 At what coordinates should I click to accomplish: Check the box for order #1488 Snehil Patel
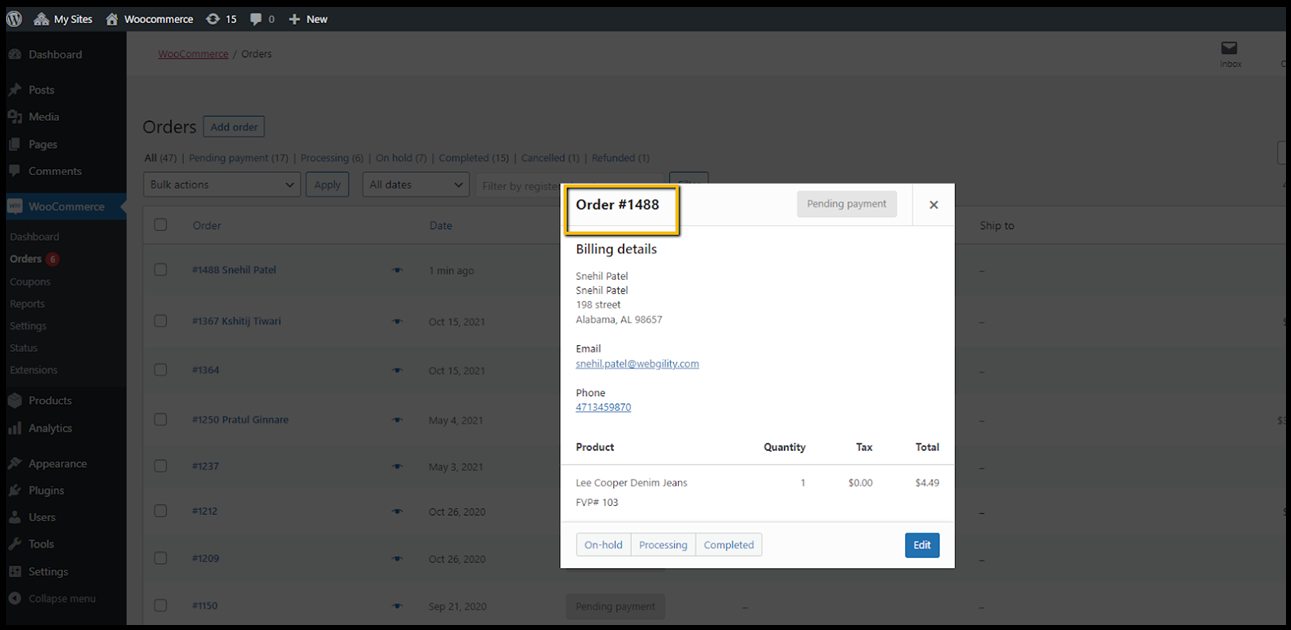pos(161,270)
